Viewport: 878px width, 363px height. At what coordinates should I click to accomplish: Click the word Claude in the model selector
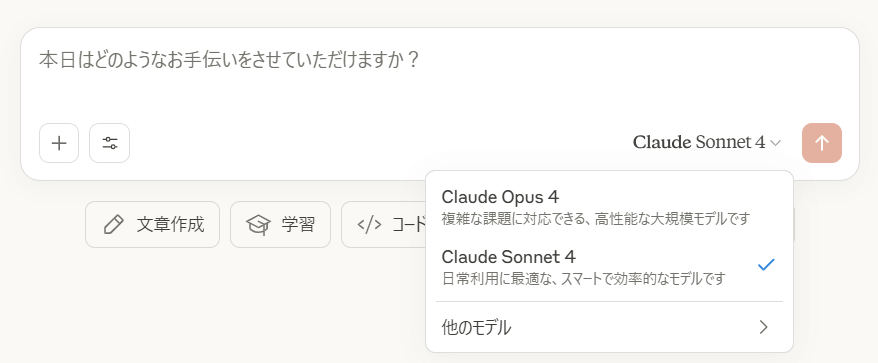(x=662, y=143)
